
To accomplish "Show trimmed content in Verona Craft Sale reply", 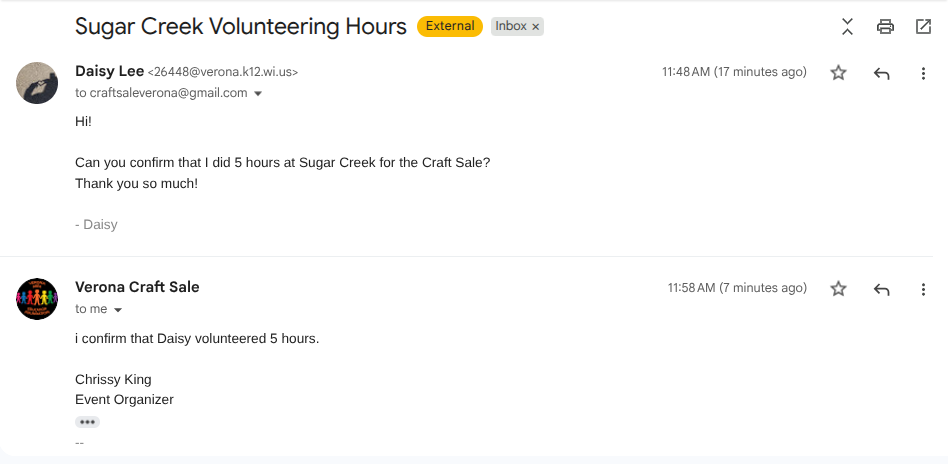I will point(87,422).
